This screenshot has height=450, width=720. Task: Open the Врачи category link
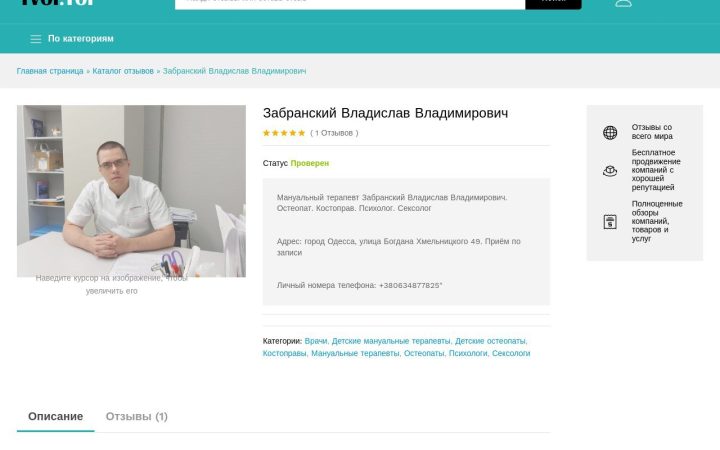click(316, 341)
